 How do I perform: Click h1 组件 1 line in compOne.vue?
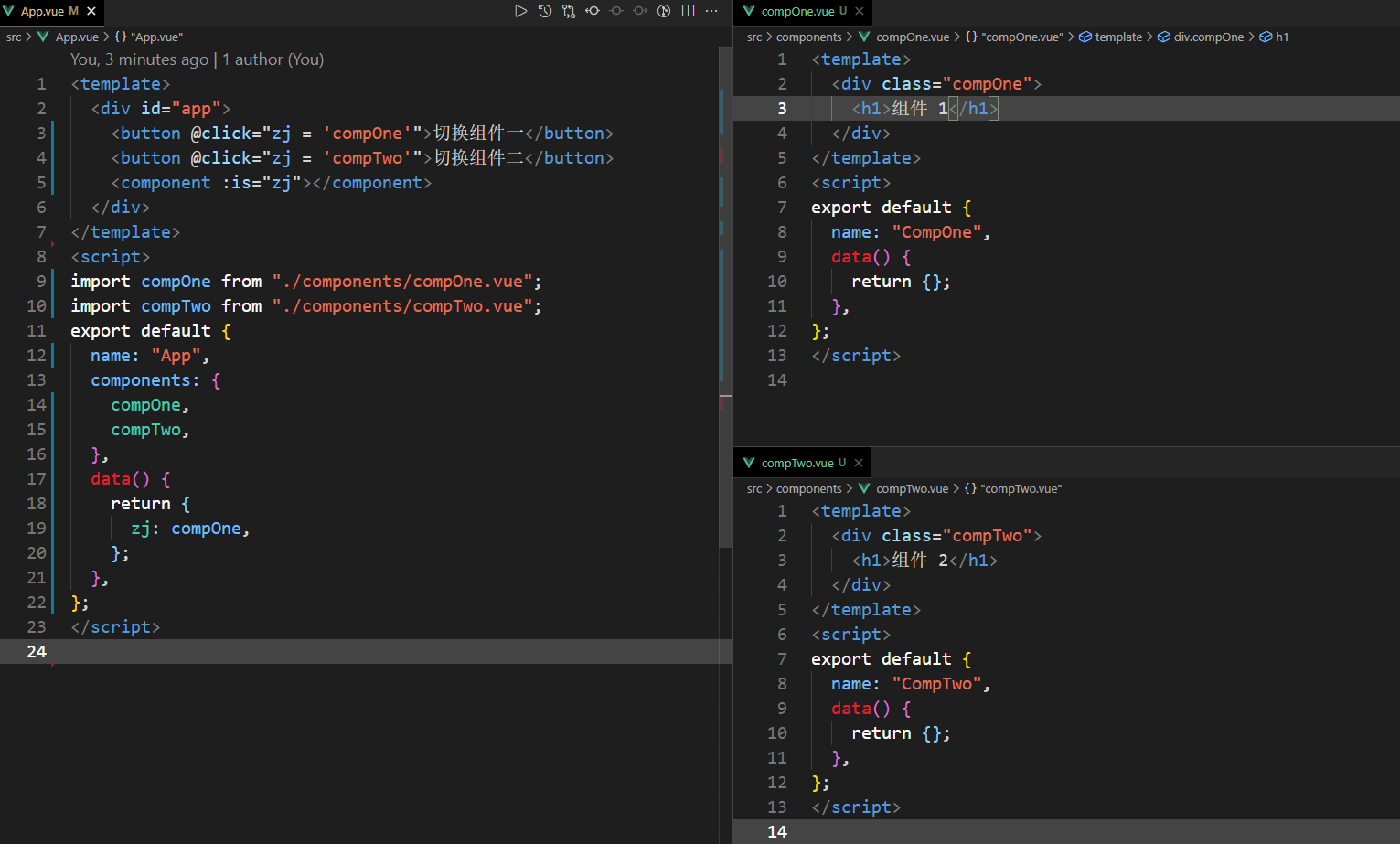(x=924, y=109)
